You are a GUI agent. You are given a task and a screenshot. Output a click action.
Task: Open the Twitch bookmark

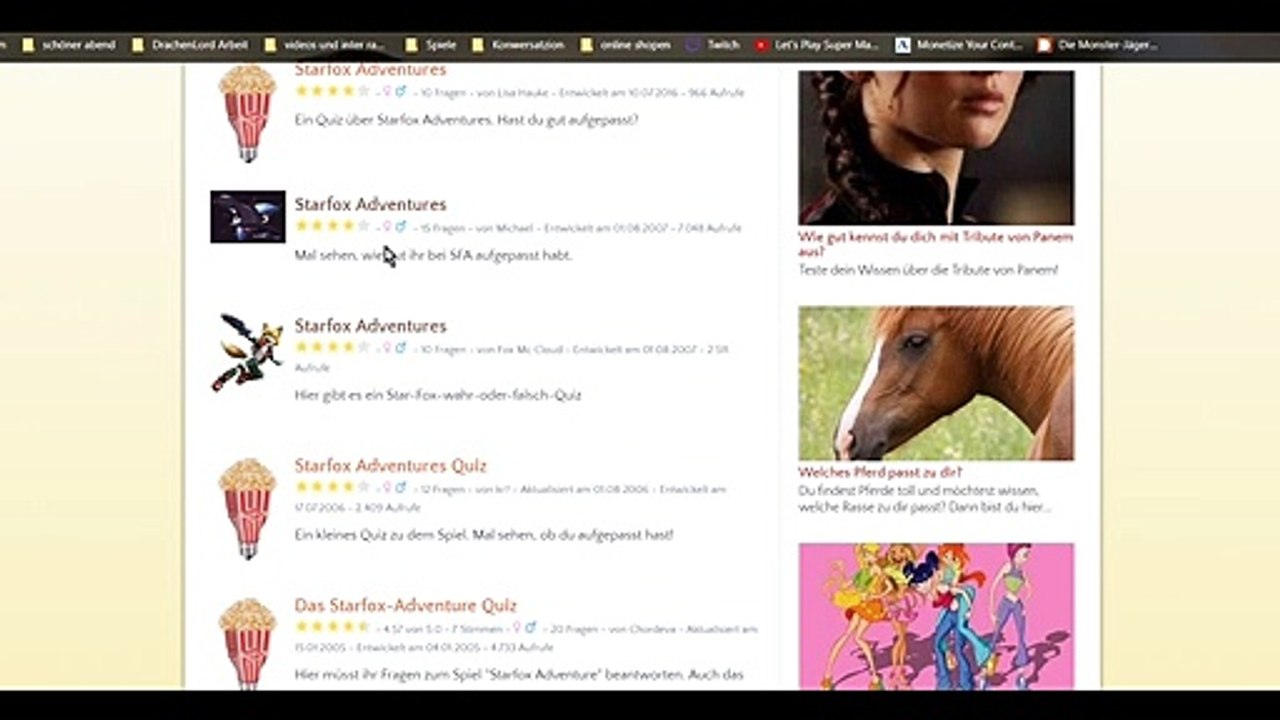713,45
